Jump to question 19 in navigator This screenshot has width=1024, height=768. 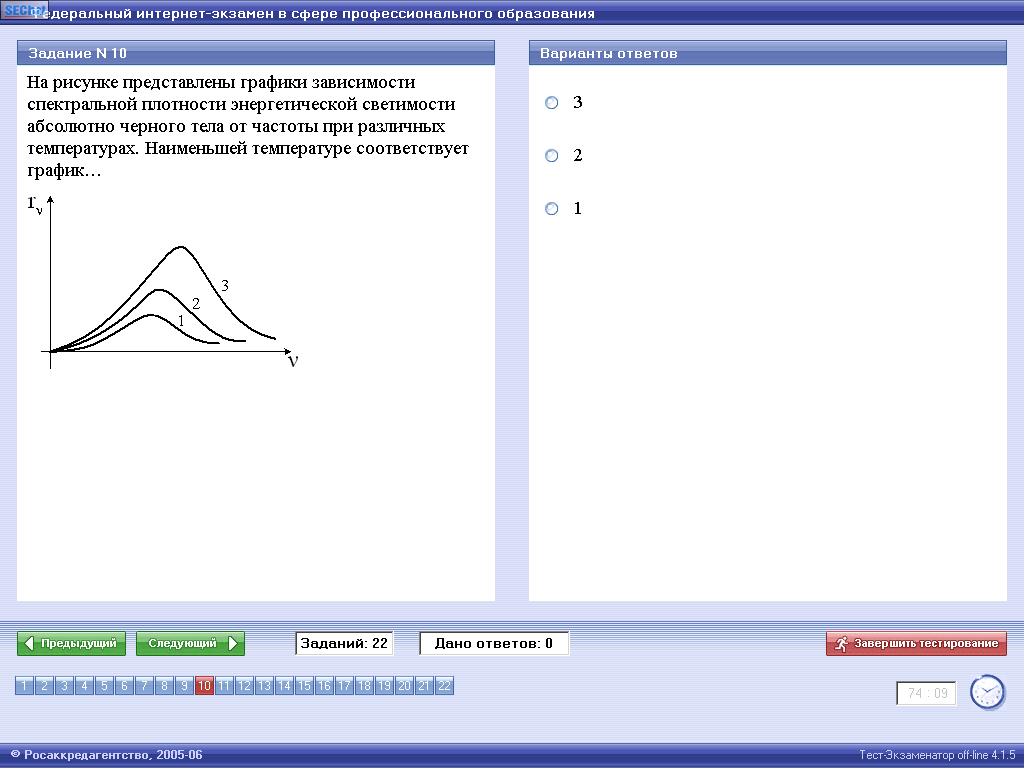pos(384,686)
